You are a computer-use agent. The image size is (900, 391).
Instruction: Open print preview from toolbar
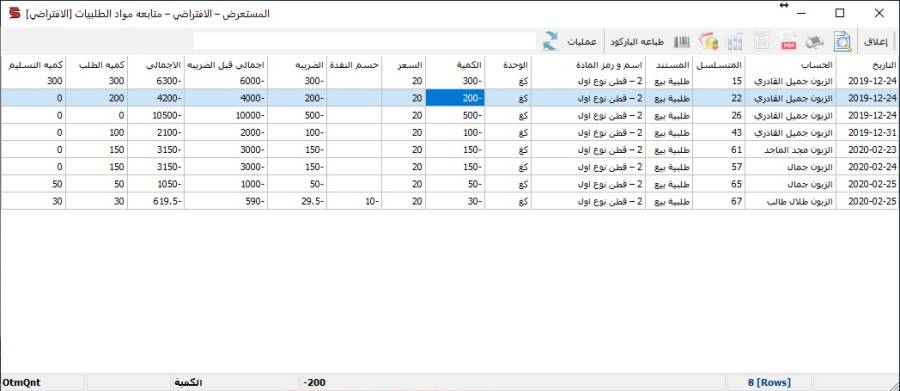tap(843, 41)
